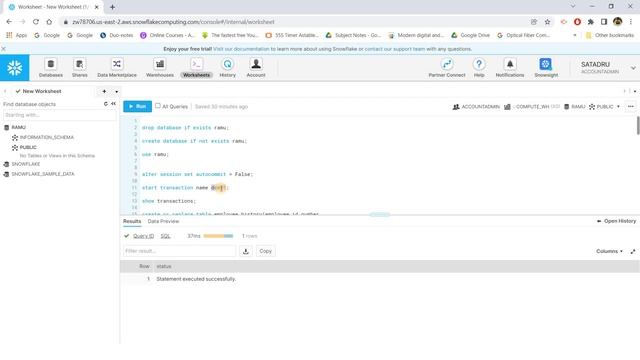Select the Worksheets tab

pos(196,68)
